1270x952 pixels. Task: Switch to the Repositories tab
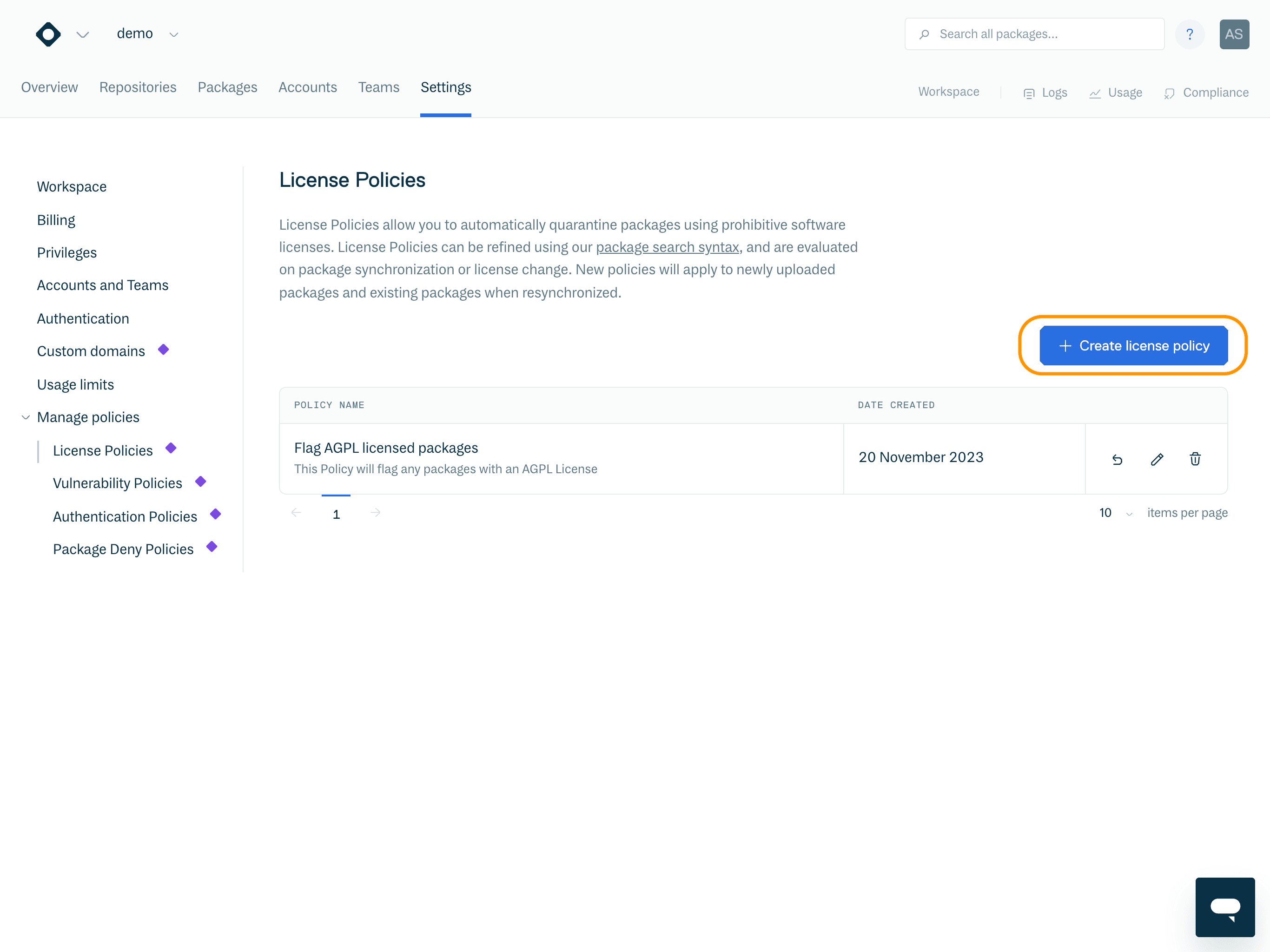(138, 87)
